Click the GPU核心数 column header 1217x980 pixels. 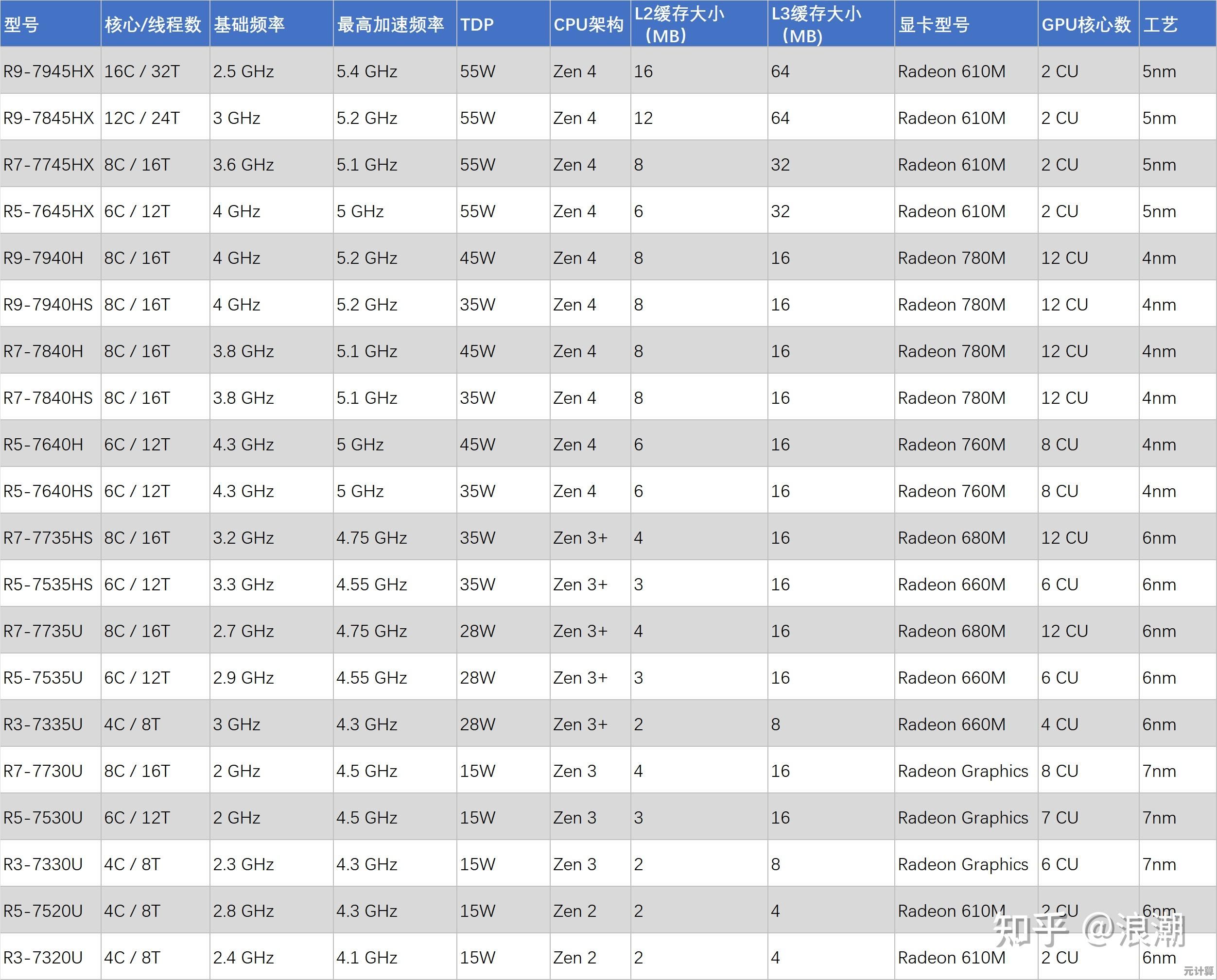(1085, 25)
